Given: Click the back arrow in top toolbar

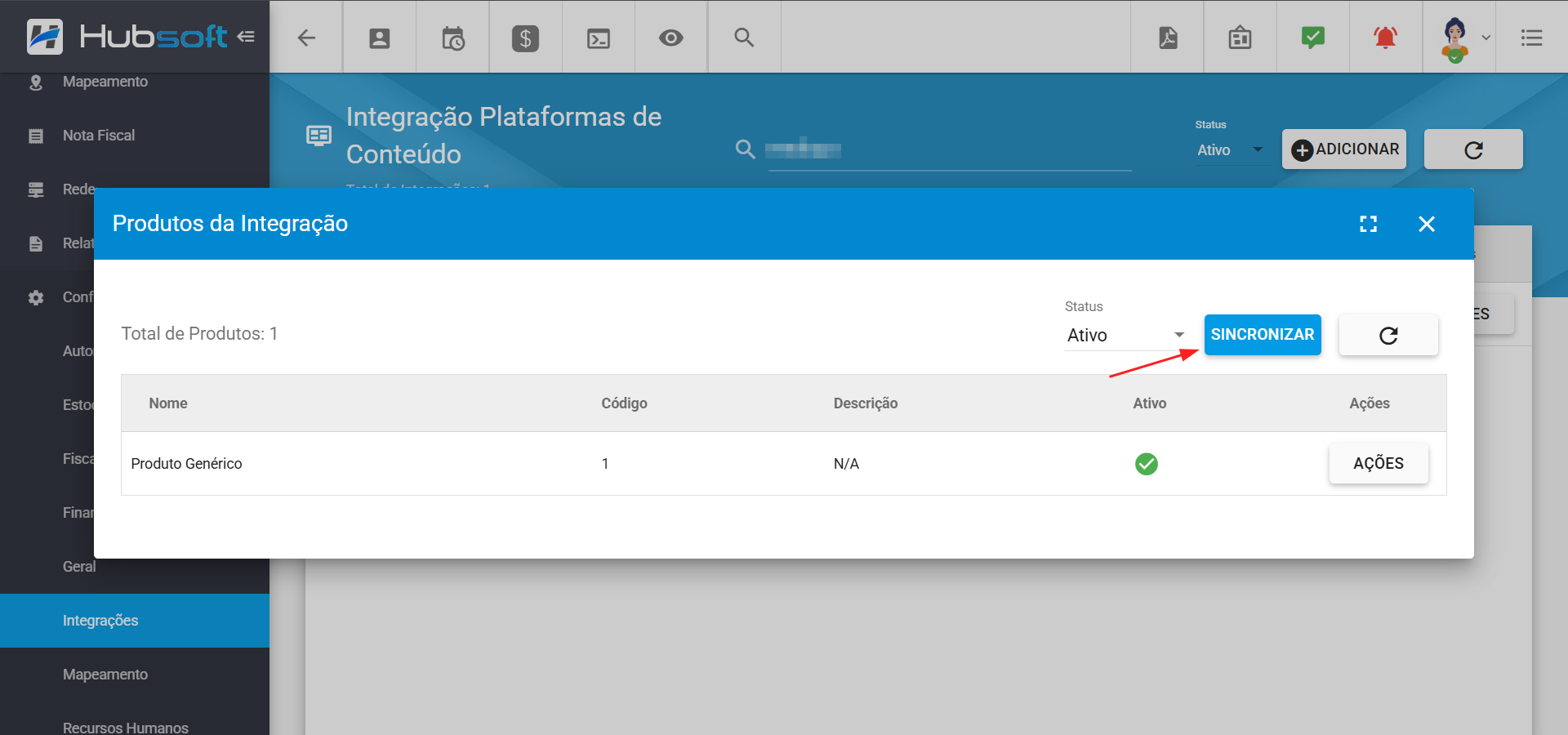Looking at the screenshot, I should tap(306, 38).
